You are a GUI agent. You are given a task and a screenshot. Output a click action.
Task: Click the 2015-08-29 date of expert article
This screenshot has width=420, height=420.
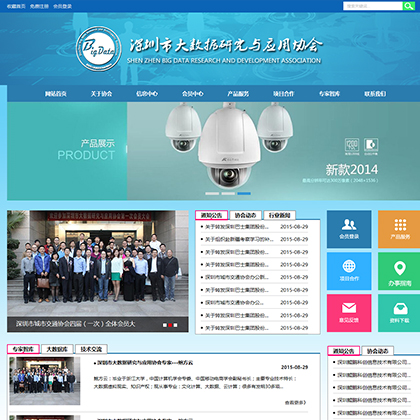pyautogui.click(x=294, y=367)
